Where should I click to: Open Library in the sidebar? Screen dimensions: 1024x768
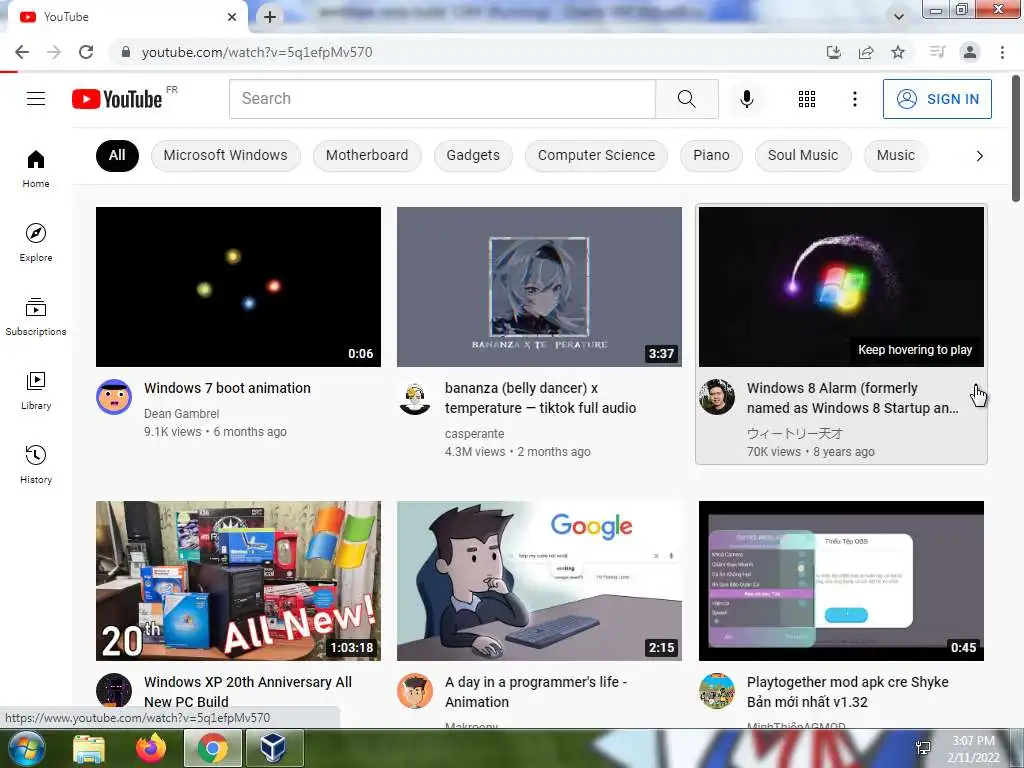coord(36,391)
